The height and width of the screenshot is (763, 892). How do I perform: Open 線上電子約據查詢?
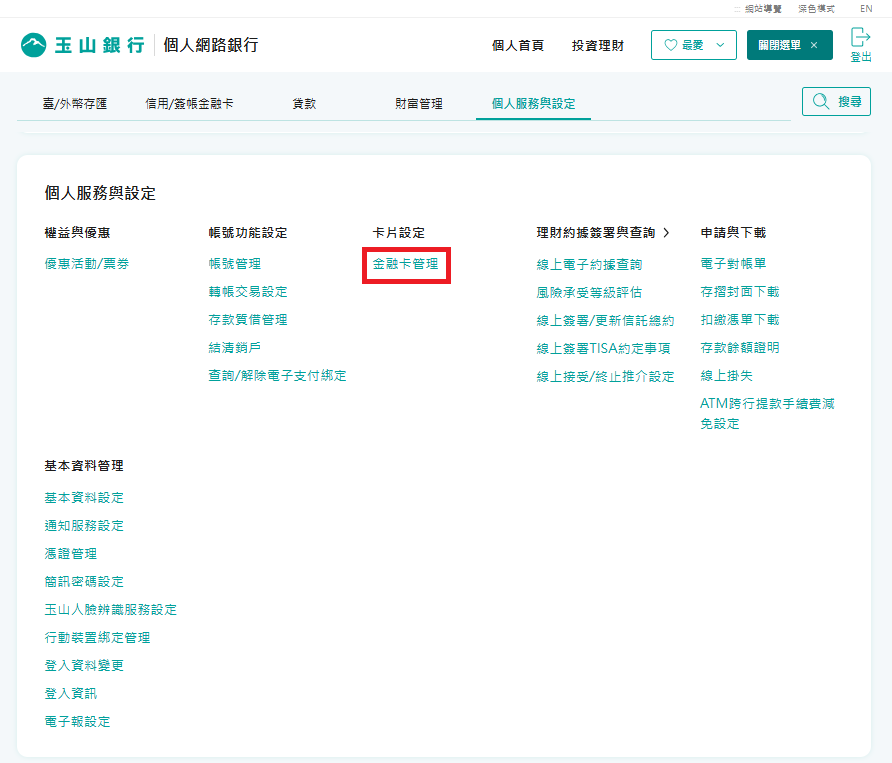click(589, 265)
